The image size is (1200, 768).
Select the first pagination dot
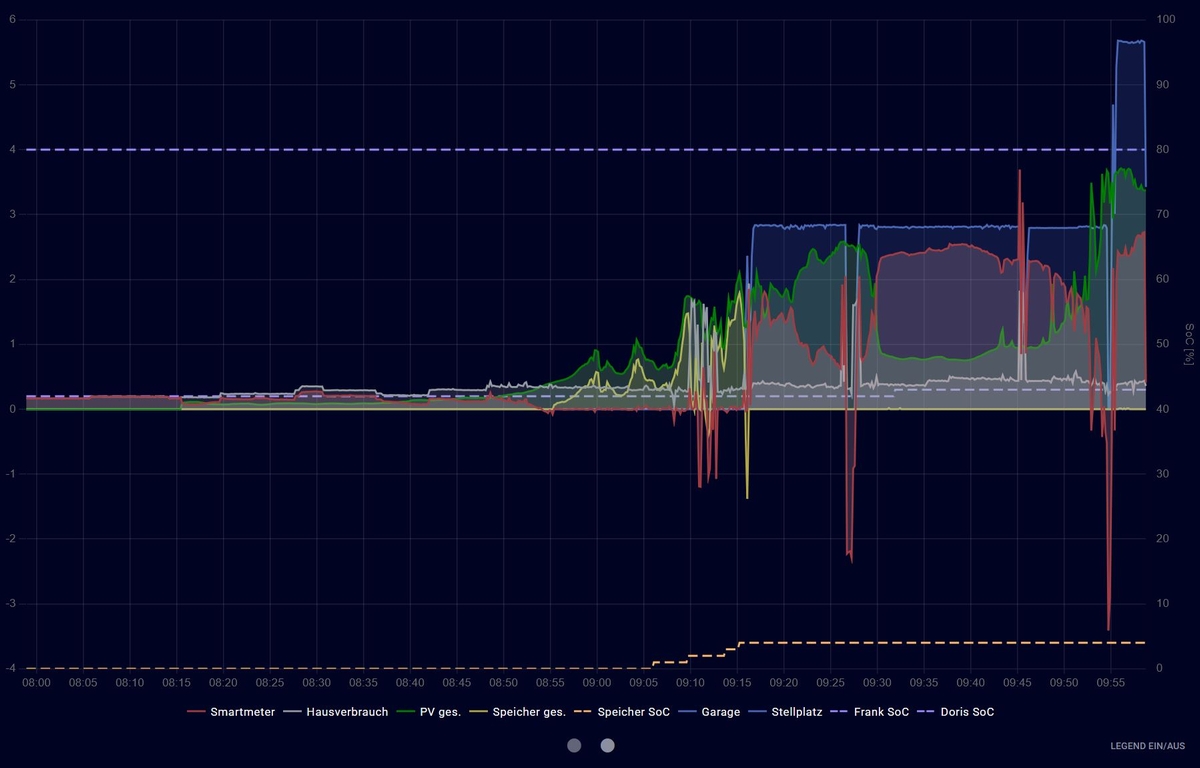(x=574, y=745)
